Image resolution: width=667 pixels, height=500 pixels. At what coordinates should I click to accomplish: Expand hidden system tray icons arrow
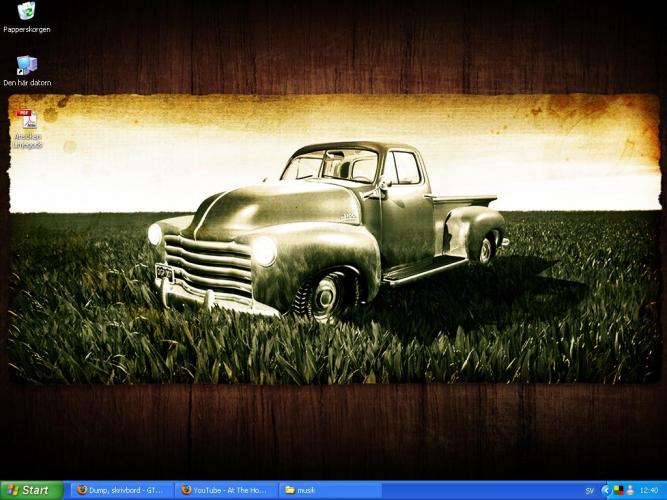pyautogui.click(x=605, y=490)
